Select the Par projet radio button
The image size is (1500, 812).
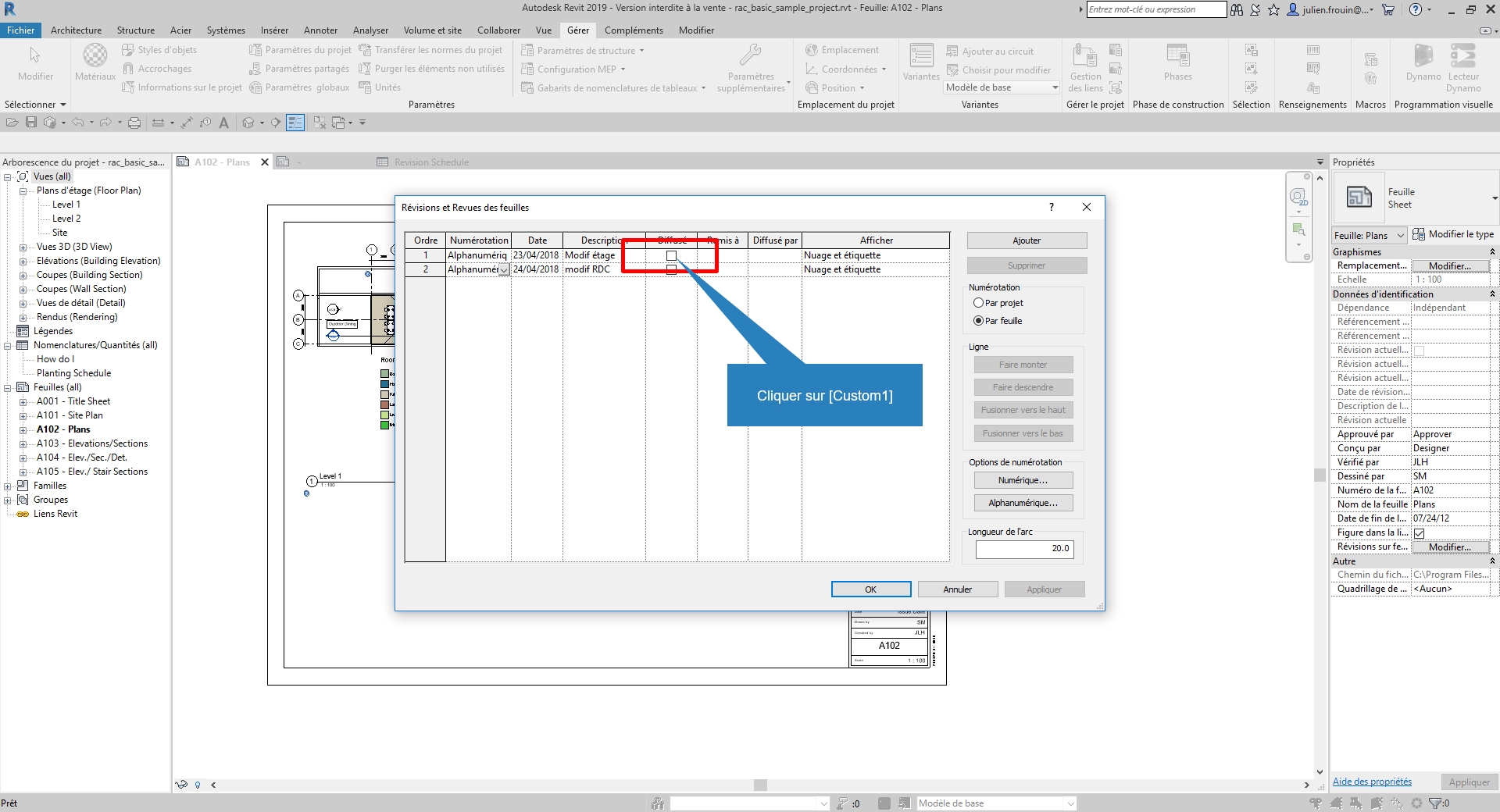[x=978, y=303]
